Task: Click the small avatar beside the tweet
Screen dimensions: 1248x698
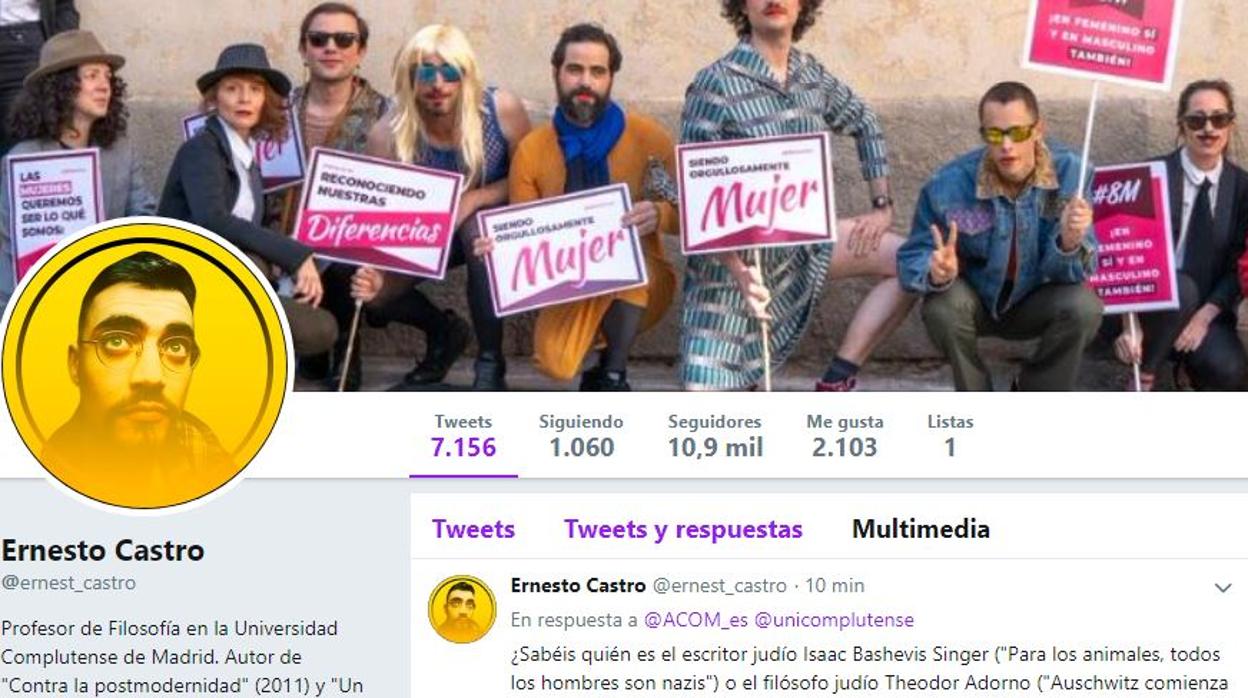Action: 462,609
